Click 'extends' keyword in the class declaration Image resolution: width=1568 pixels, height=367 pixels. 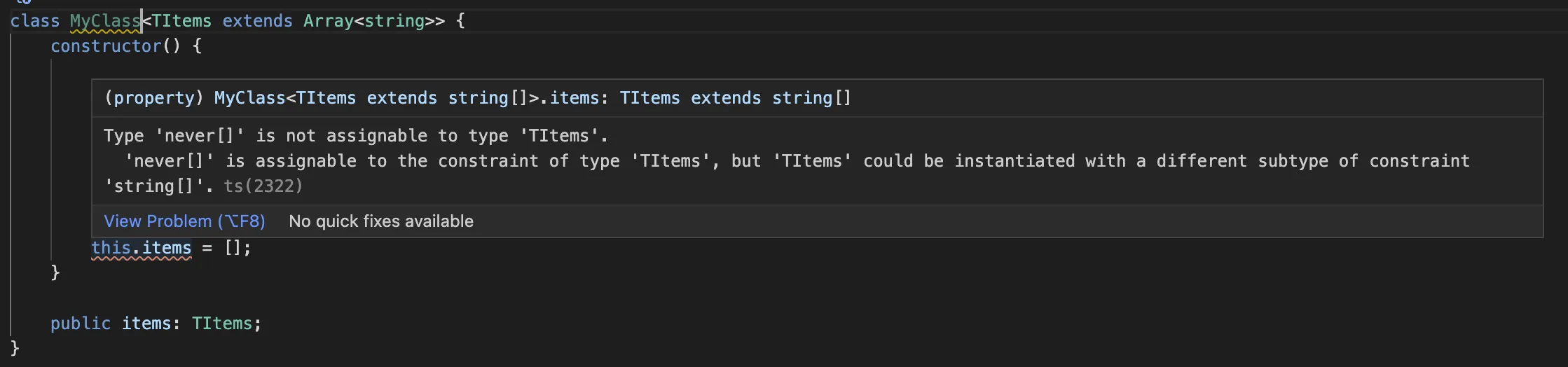(257, 21)
